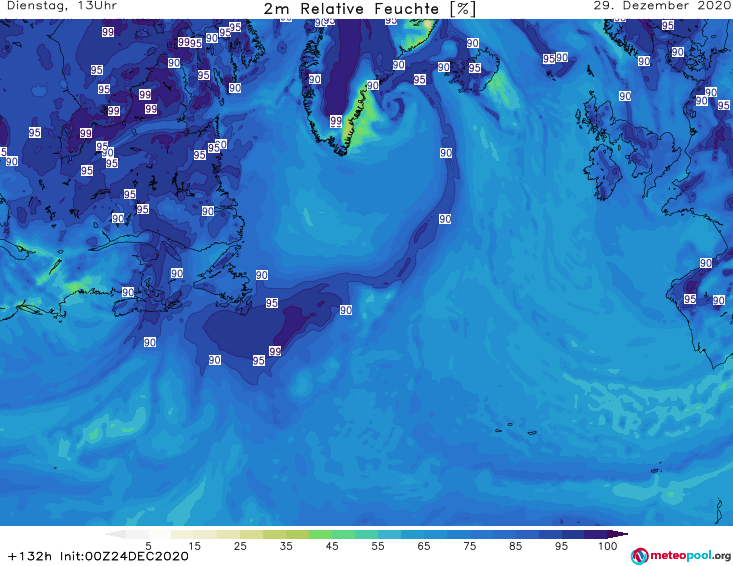
Task: Click the legend tick value 75
Action: [x=469, y=546]
